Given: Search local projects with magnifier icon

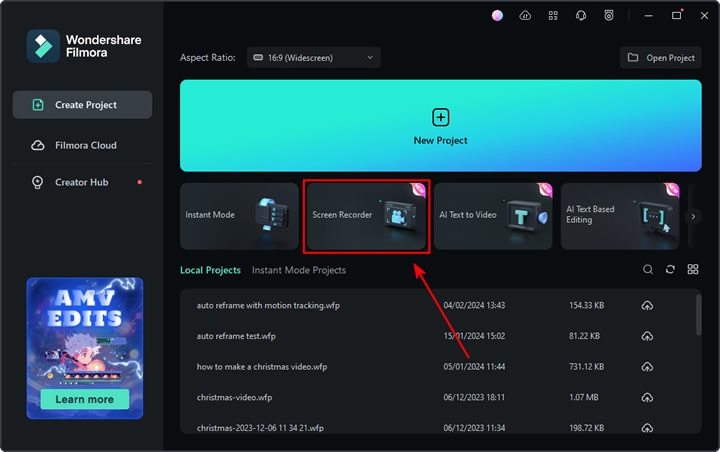Looking at the screenshot, I should click(647, 269).
